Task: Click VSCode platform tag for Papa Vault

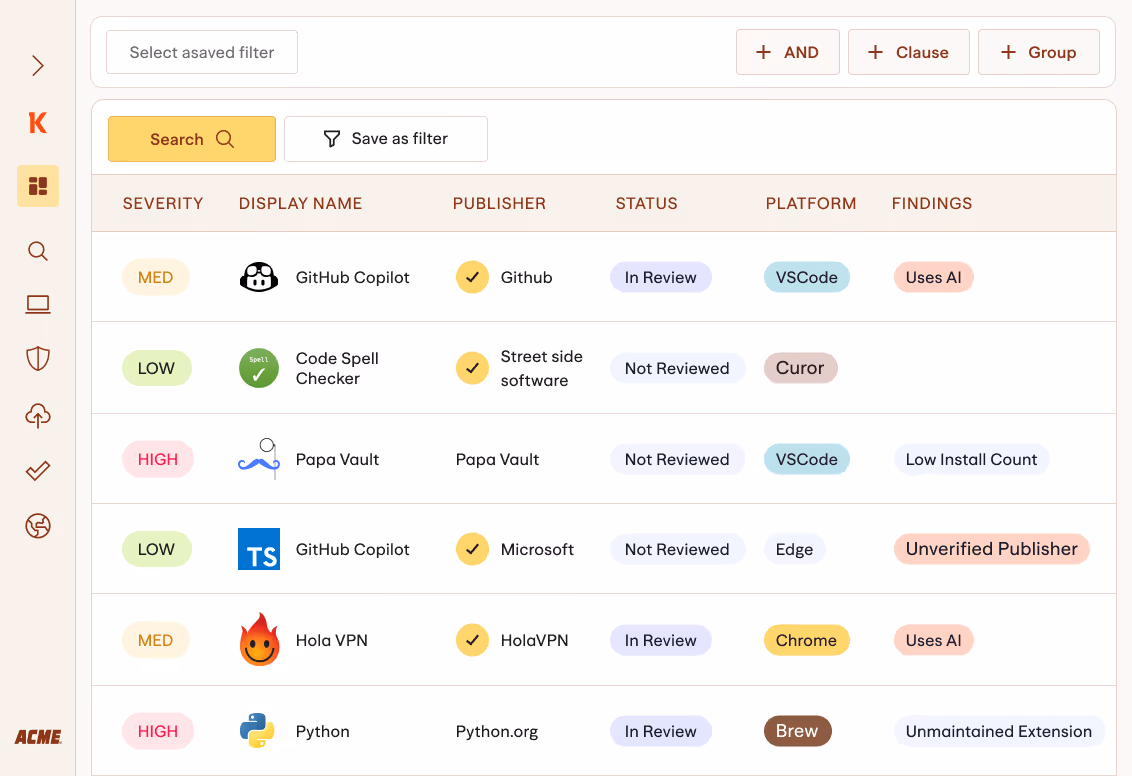Action: tap(806, 459)
